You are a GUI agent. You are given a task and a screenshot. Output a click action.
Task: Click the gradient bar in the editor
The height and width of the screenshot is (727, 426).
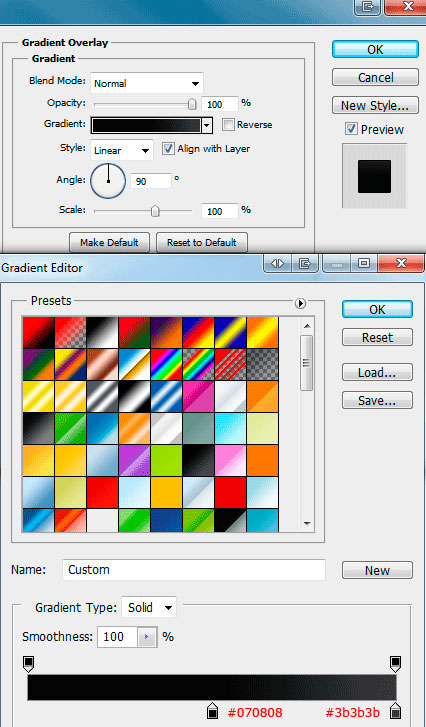pos(212,687)
